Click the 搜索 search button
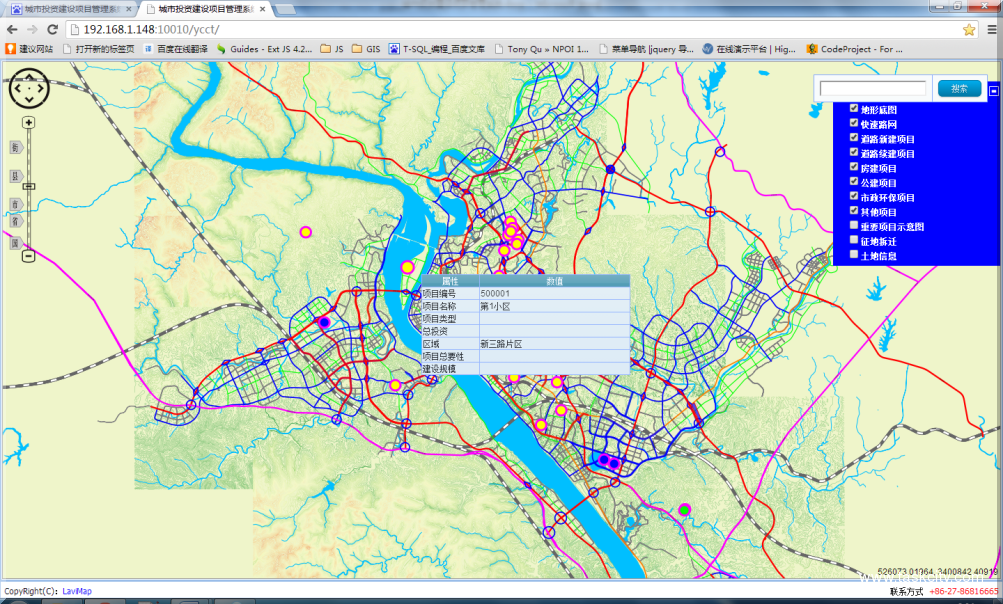The height and width of the screenshot is (604, 1003). (959, 89)
